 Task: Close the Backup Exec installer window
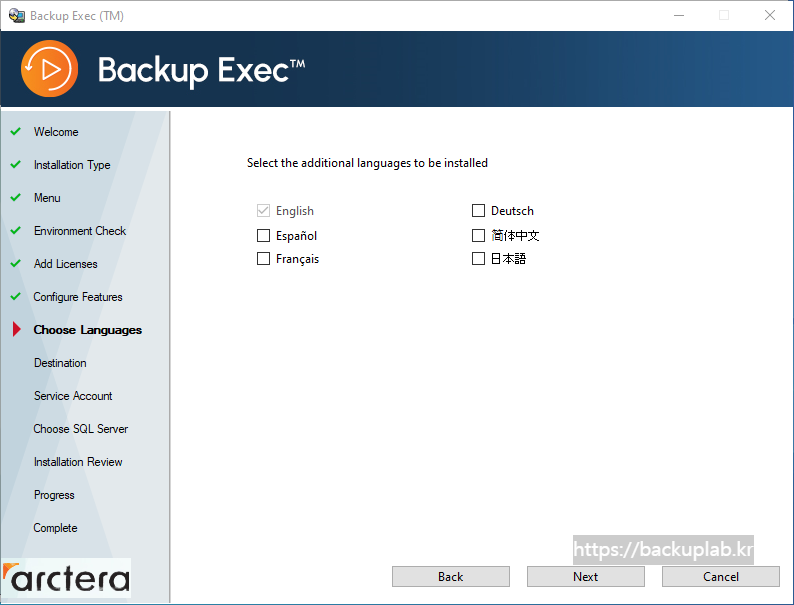[x=770, y=16]
